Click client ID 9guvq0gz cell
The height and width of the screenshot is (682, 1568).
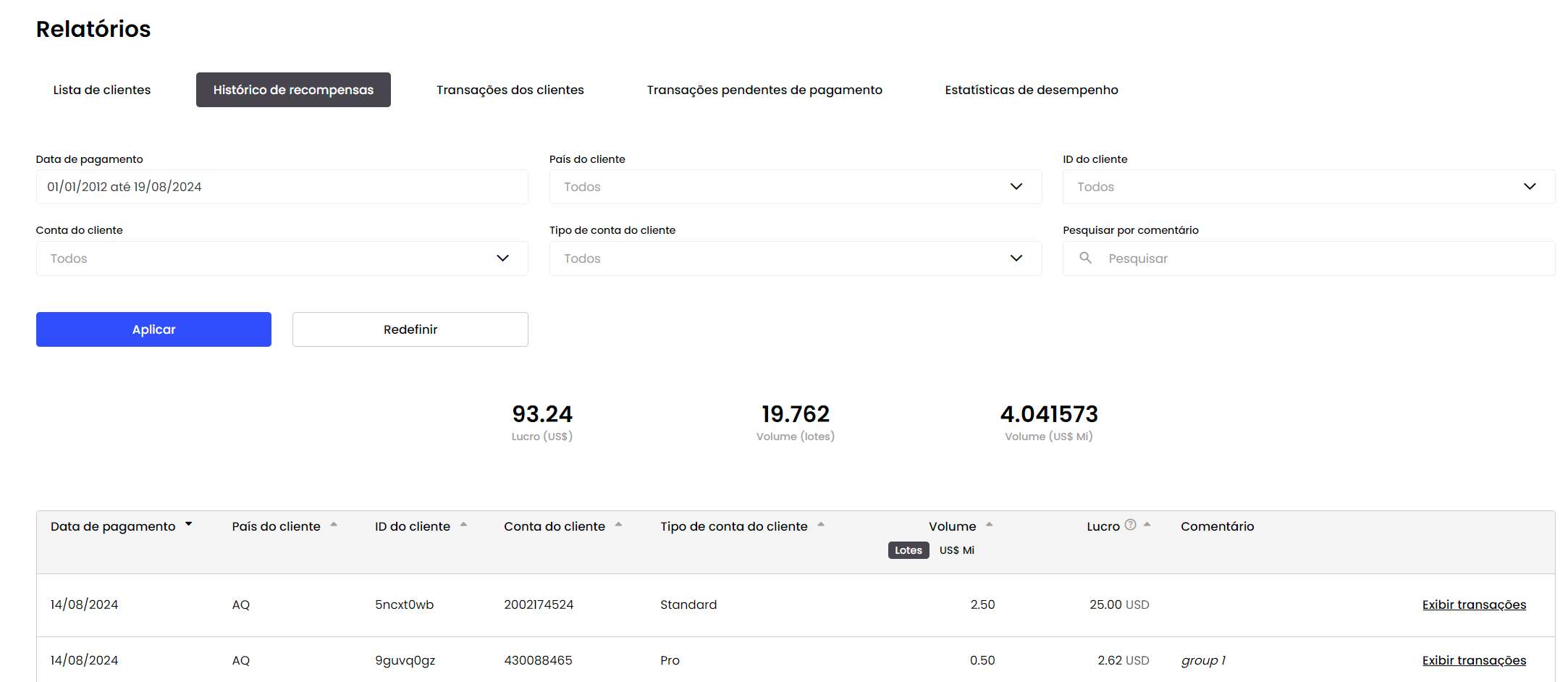pos(405,660)
